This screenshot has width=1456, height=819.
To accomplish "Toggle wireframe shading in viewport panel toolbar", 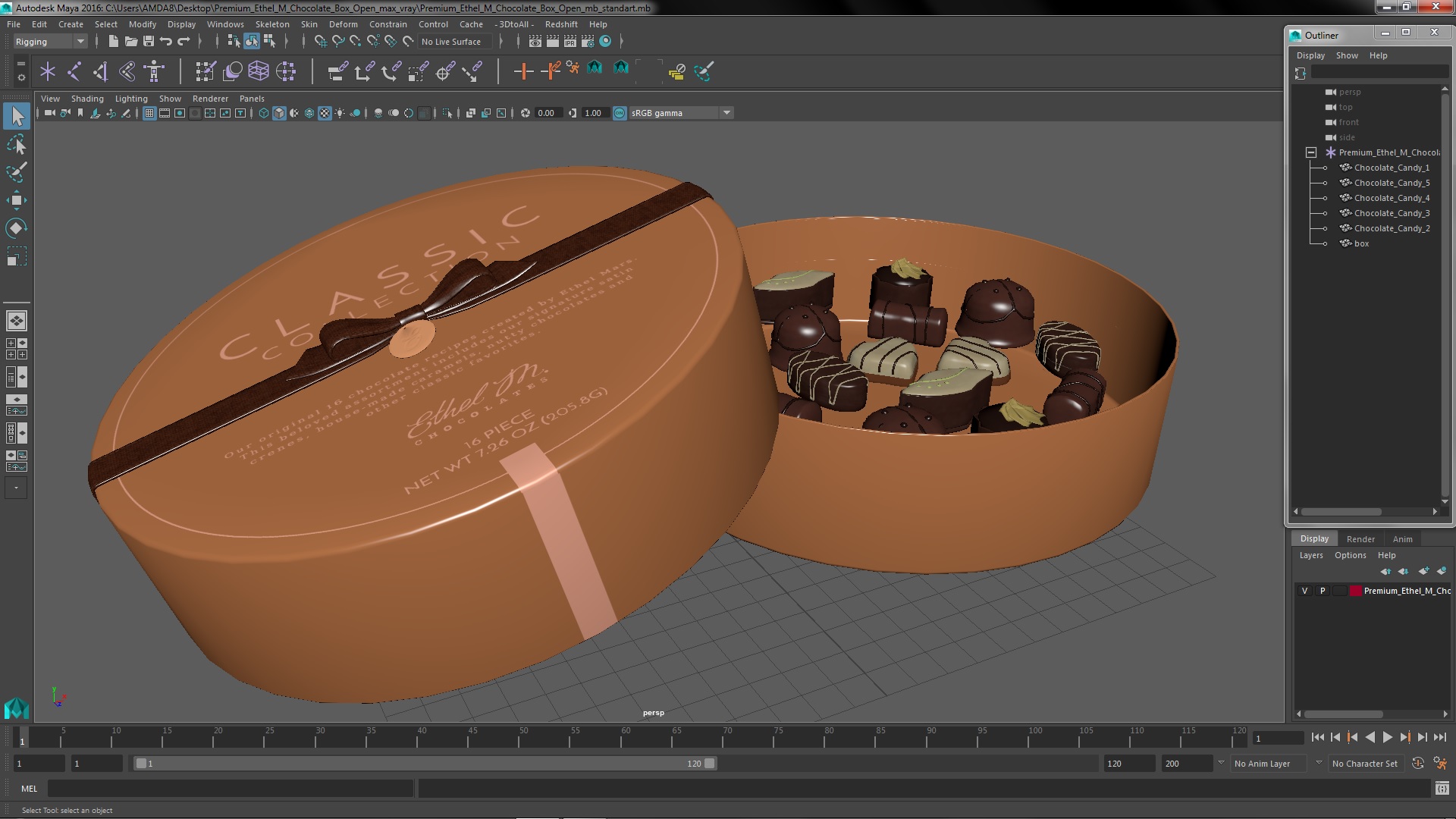I will tap(264, 113).
